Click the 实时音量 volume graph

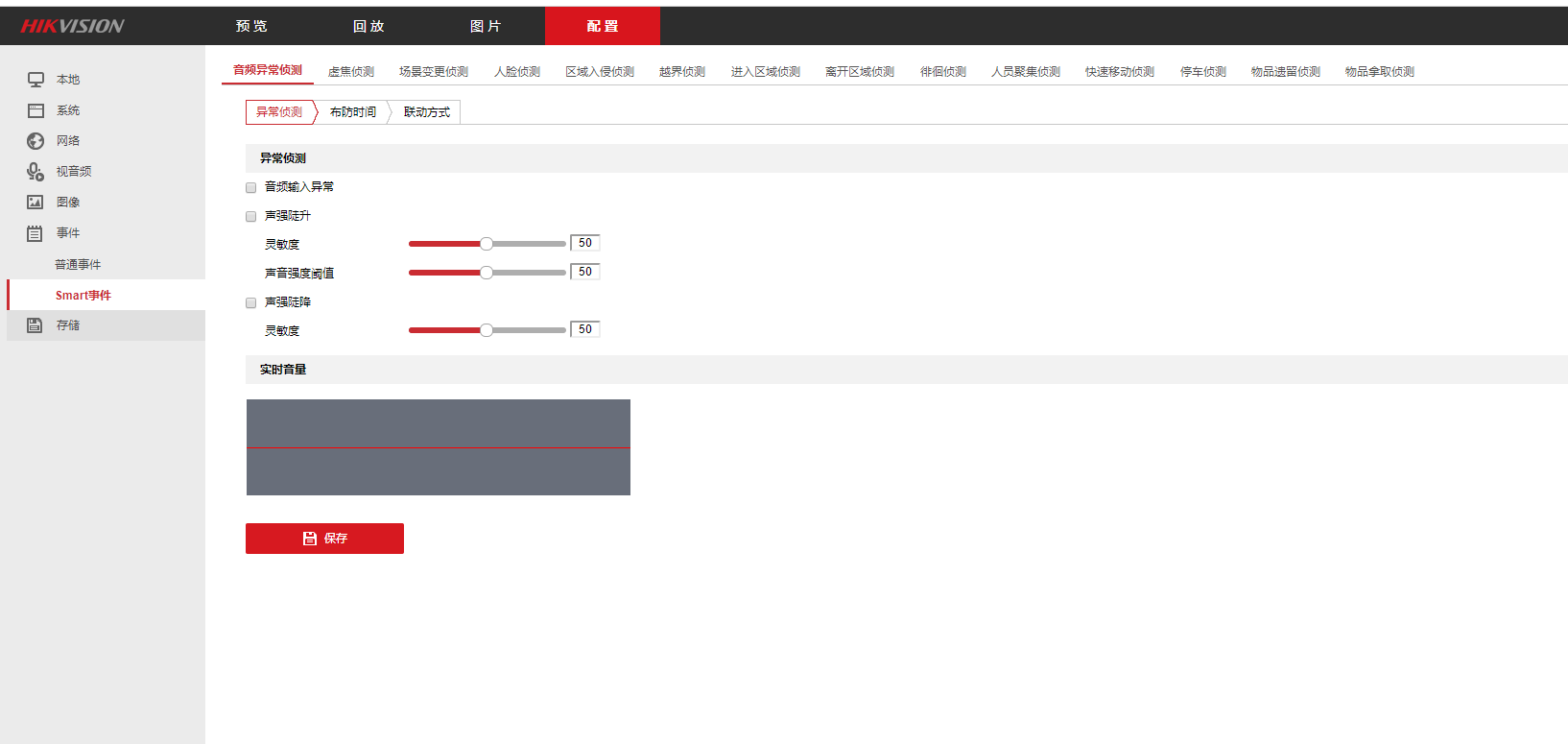[439, 447]
